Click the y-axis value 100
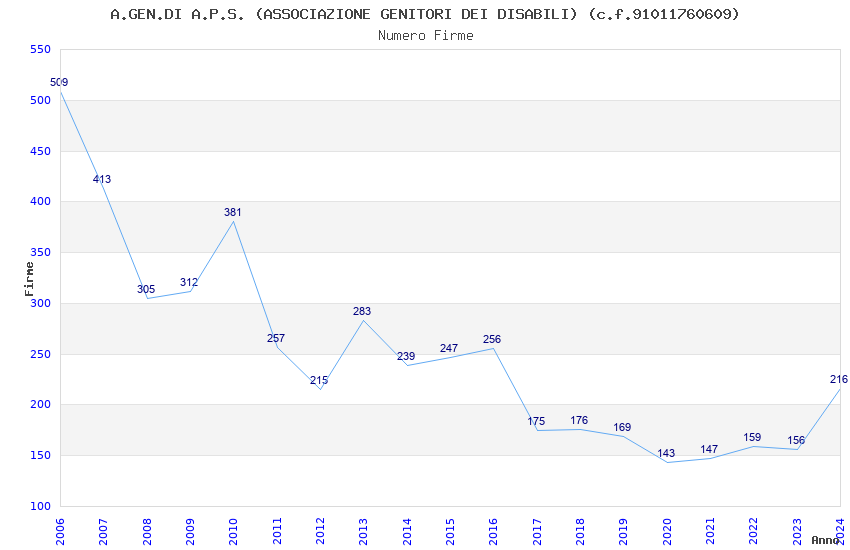 pyautogui.click(x=41, y=506)
